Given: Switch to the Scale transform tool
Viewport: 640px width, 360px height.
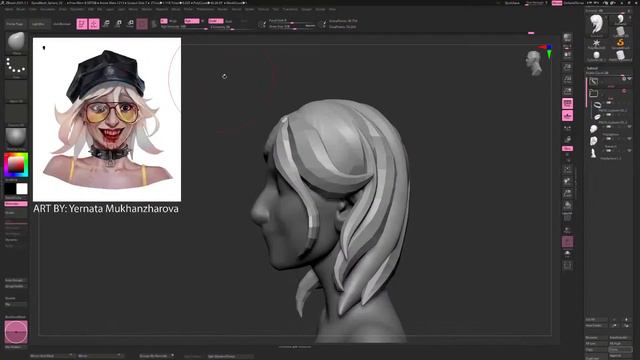Looking at the screenshot, I should coord(118,24).
